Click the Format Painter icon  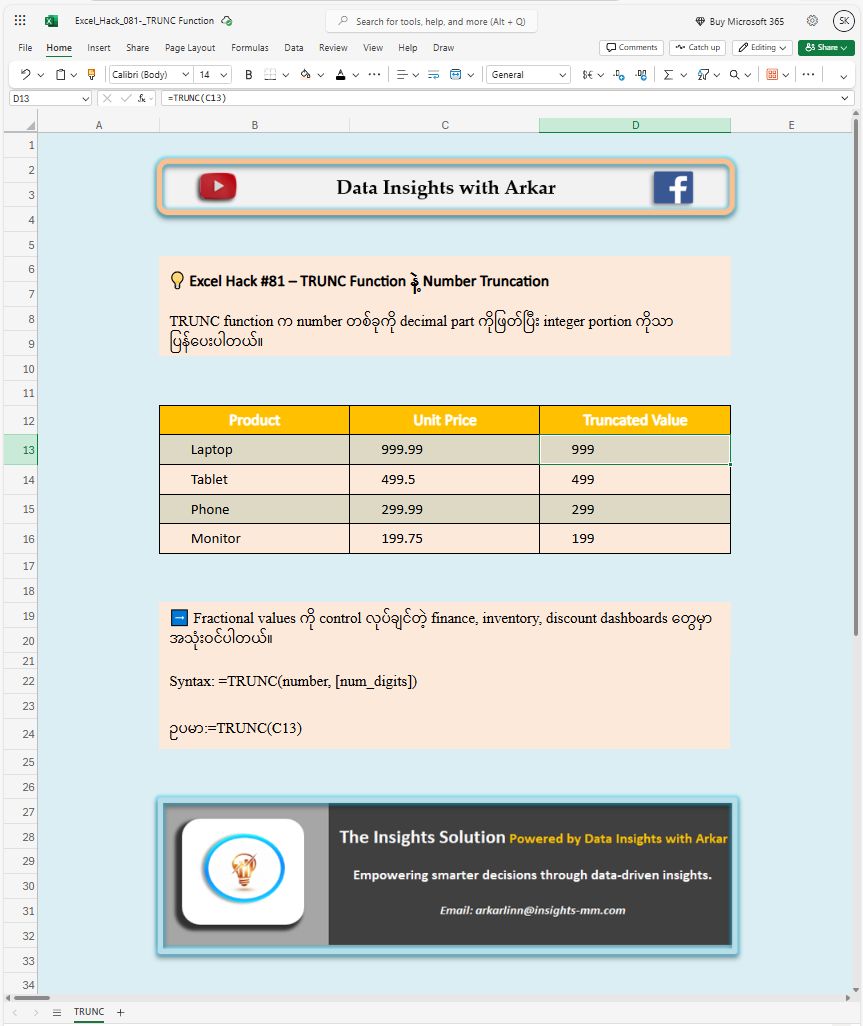click(92, 74)
